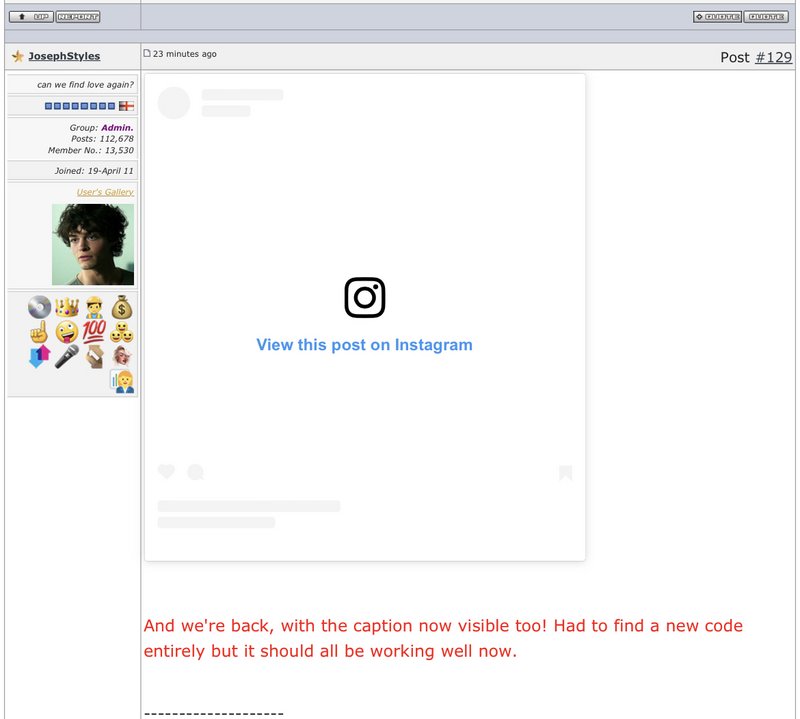Image resolution: width=800 pixels, height=719 pixels.
Task: Click the '23 minutes ago' timestamp
Action: click(x=185, y=54)
